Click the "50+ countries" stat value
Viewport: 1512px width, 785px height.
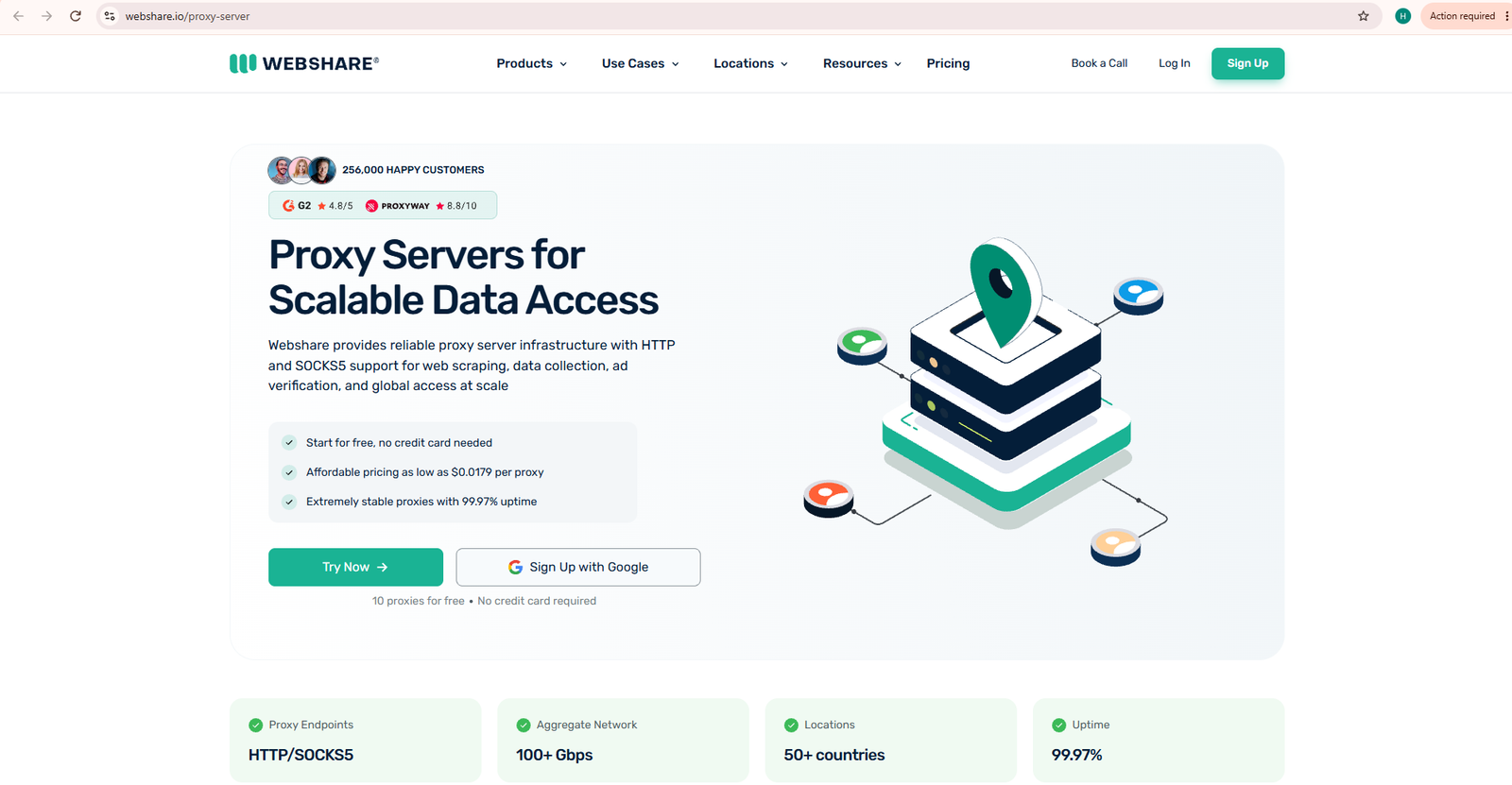[x=834, y=755]
